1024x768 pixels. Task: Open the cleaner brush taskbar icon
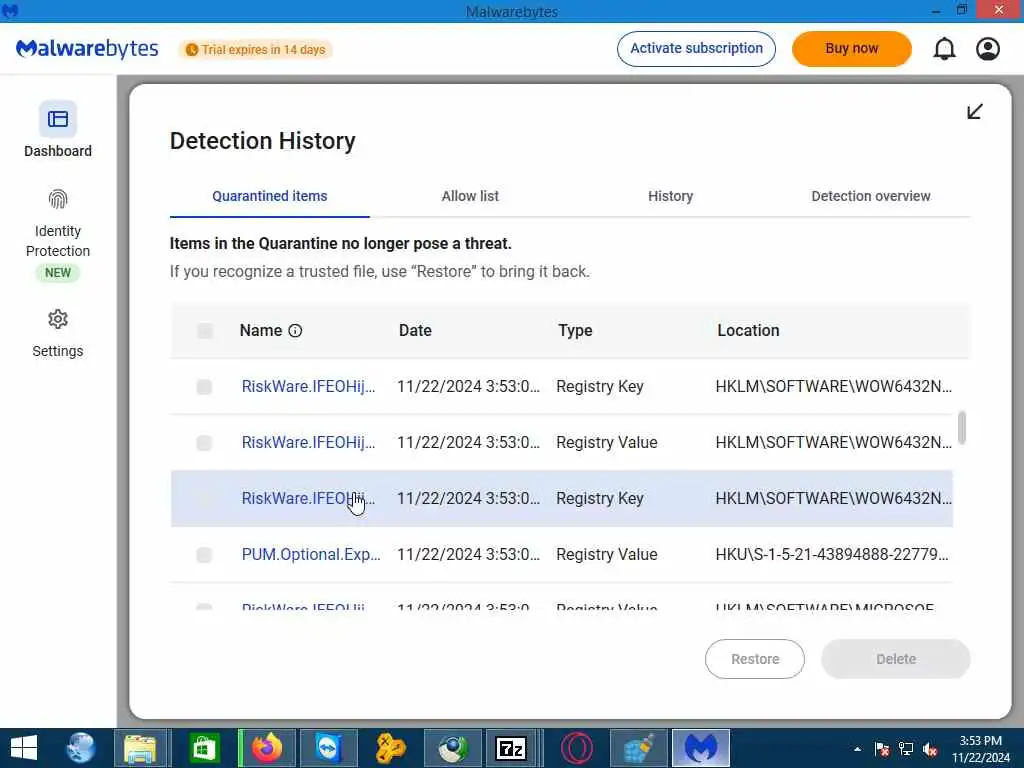coord(638,748)
